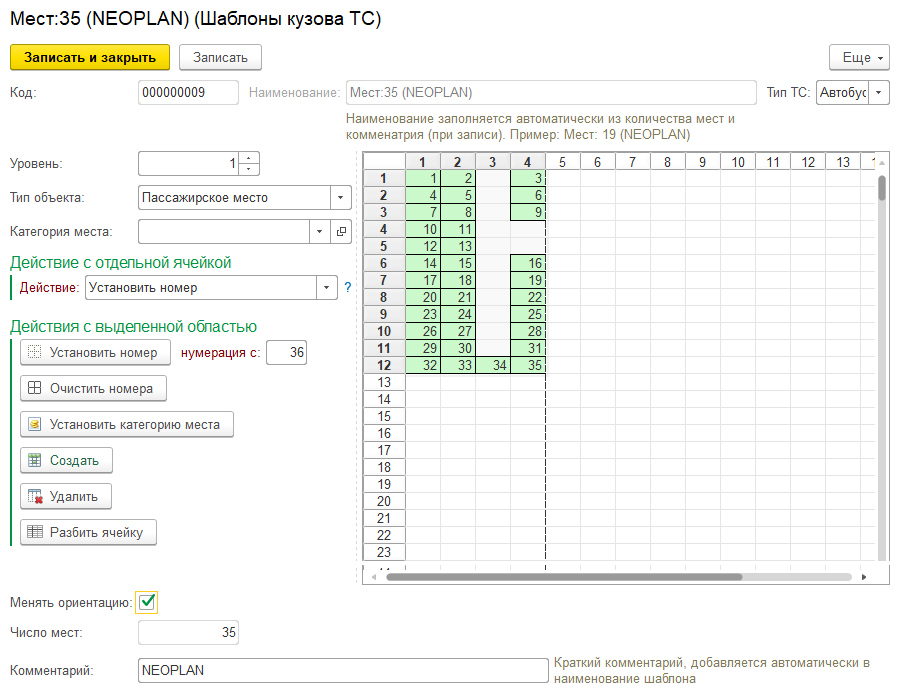Click the 'Записать' button
The width and height of the screenshot is (904, 699).
click(220, 58)
